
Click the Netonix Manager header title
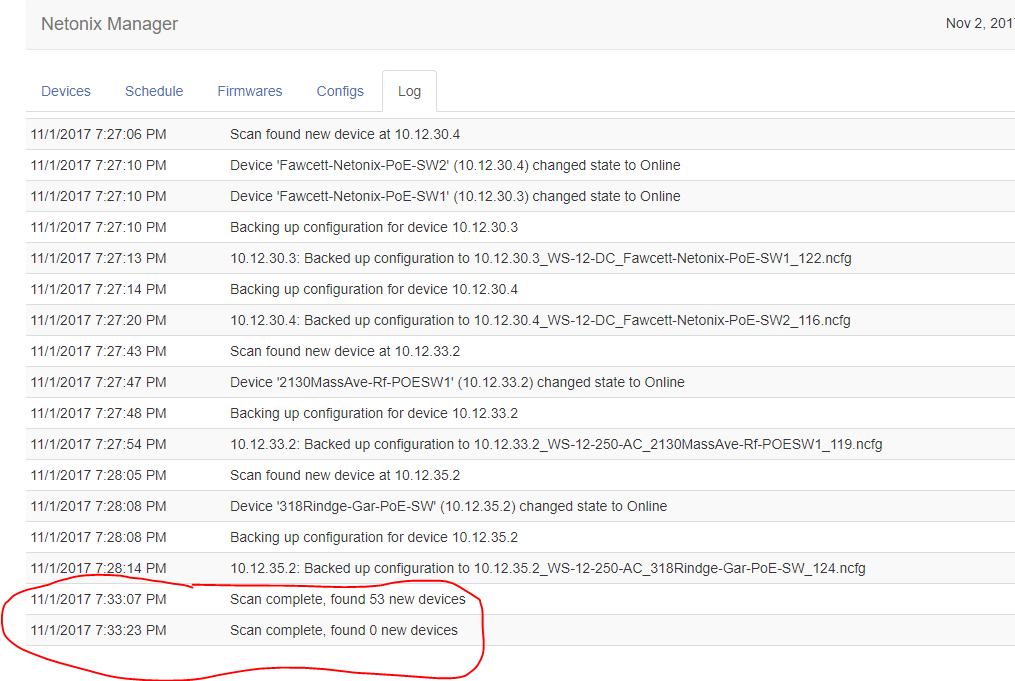109,24
